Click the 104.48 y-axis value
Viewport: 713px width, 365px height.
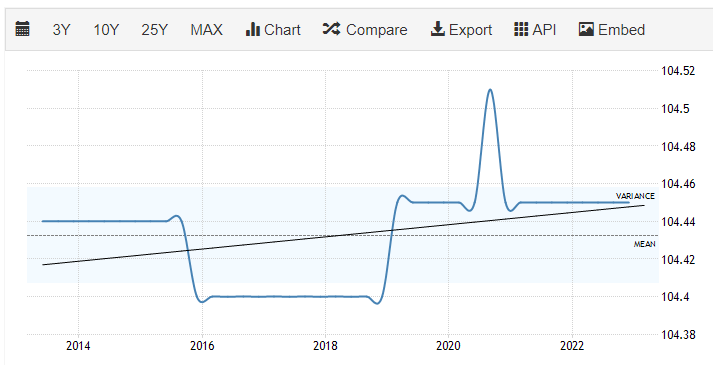pyautogui.click(x=678, y=146)
